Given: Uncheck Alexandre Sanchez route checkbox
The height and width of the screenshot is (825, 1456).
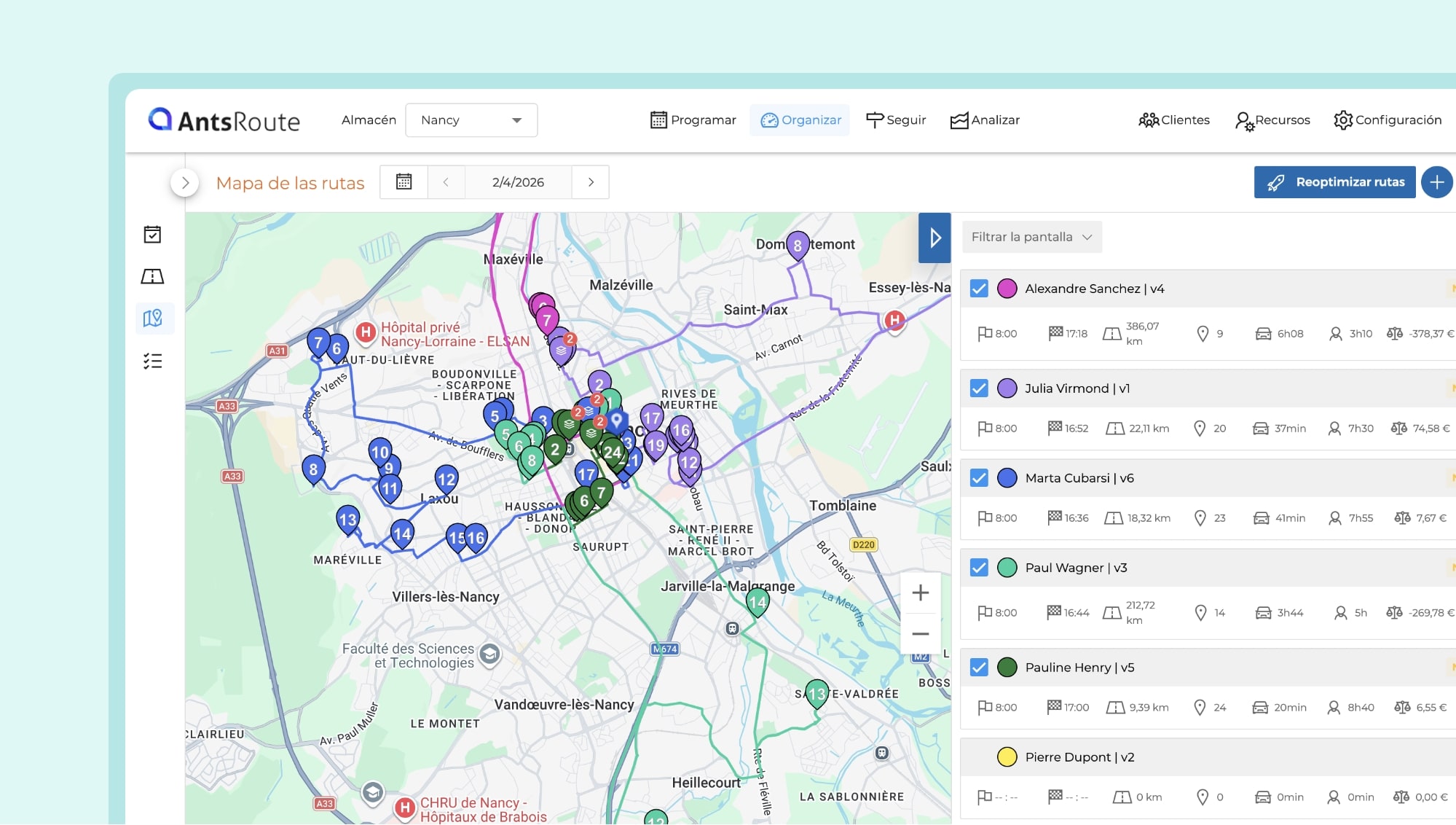Looking at the screenshot, I should pos(979,289).
